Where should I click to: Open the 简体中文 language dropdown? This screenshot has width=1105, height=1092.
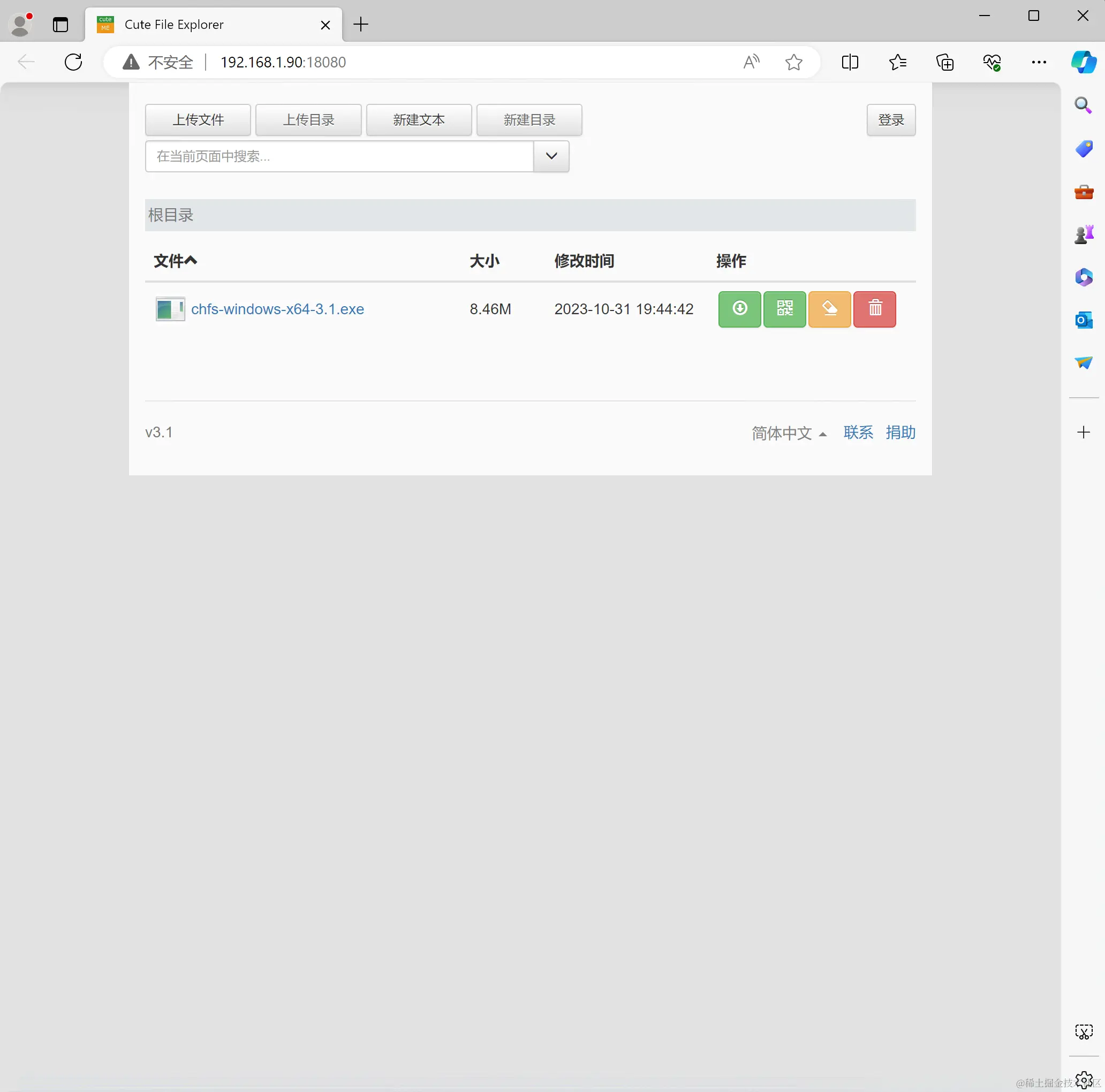789,433
